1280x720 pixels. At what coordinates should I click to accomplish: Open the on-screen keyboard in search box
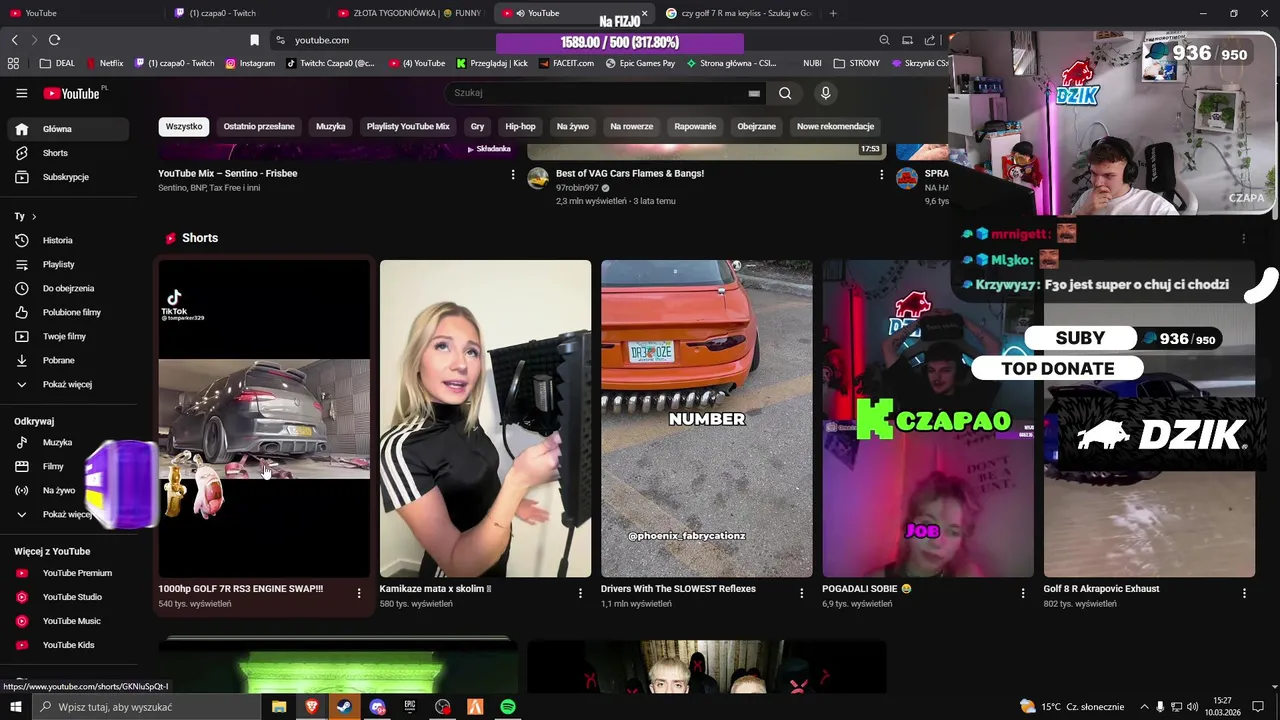pyautogui.click(x=754, y=93)
